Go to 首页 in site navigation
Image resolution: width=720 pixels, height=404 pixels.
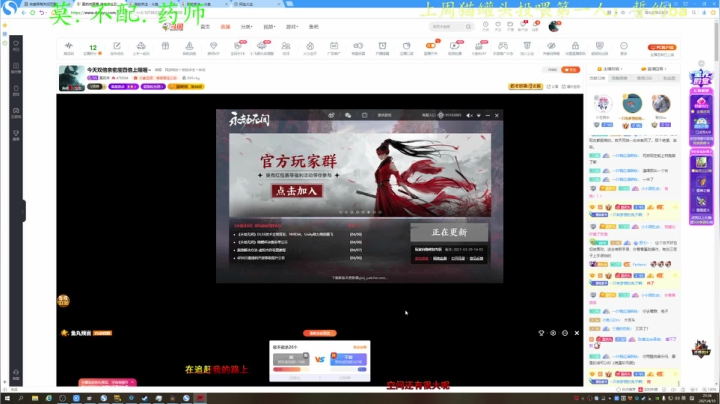205,27
